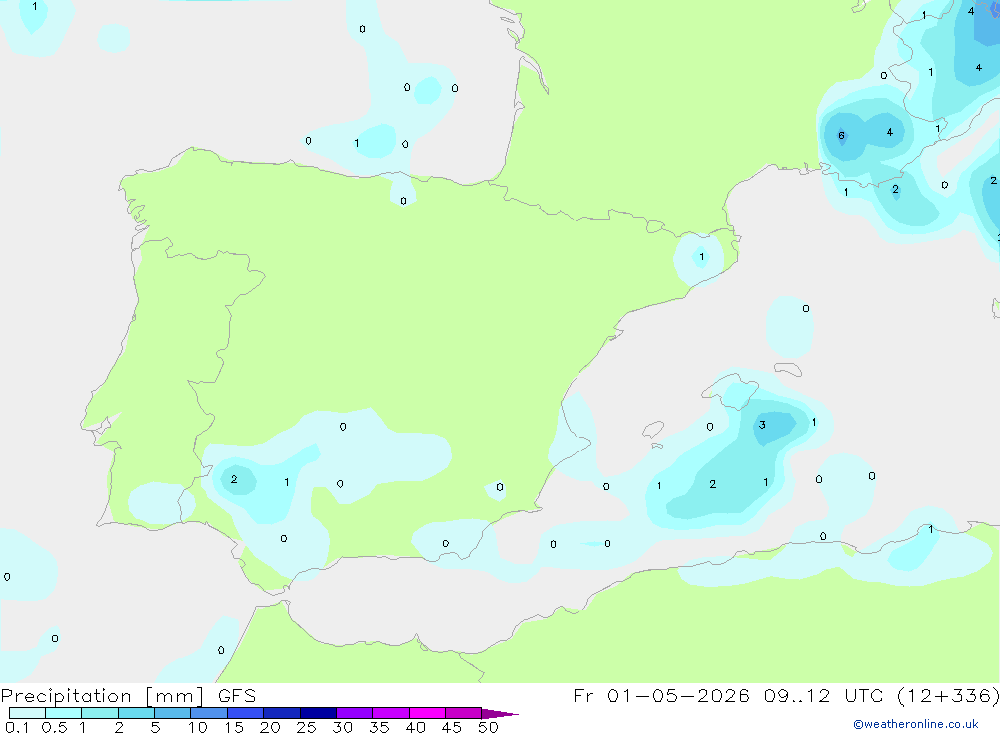Image resolution: width=1000 pixels, height=733 pixels.
Task: Click the legend arrow tip above 50 mm
Action: tap(499, 714)
